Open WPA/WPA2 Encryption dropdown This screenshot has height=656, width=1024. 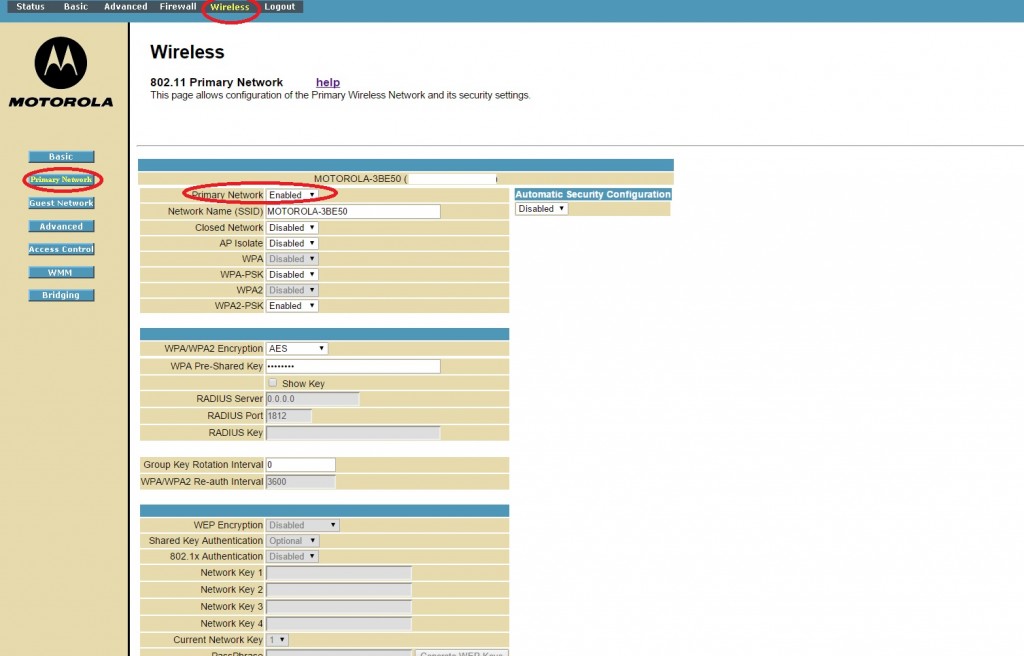pos(297,349)
